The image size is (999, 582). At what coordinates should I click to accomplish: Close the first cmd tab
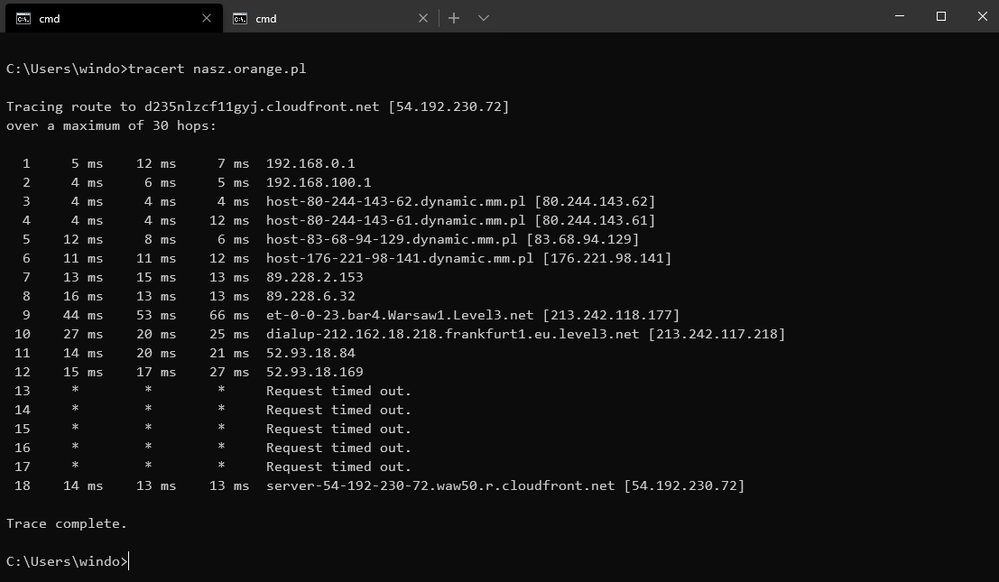coord(207,18)
